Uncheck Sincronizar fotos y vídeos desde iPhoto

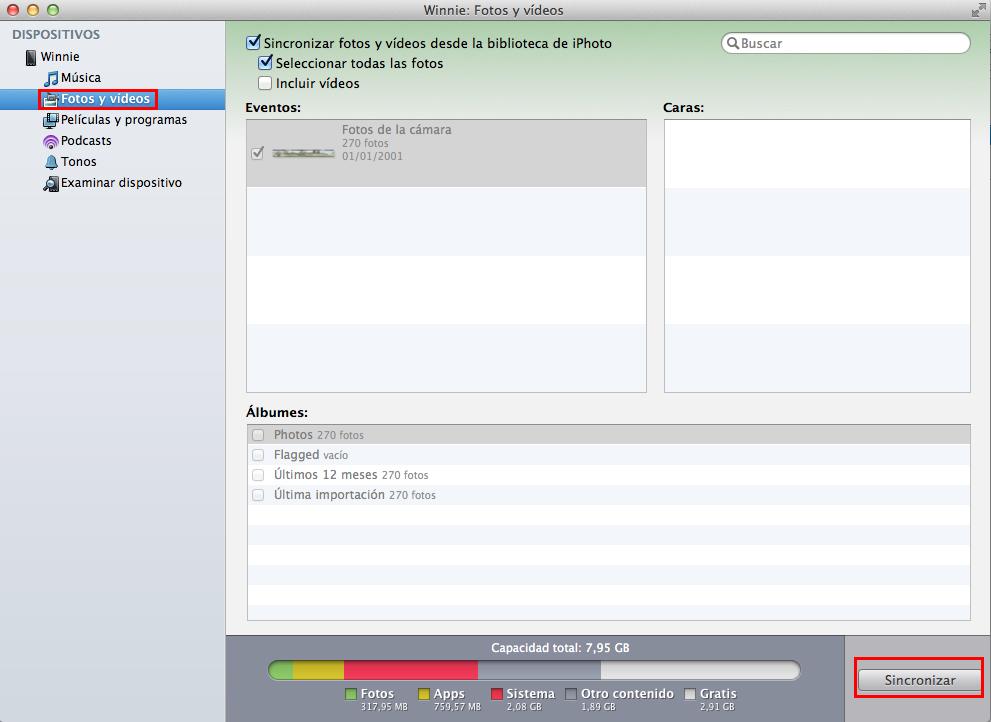pyautogui.click(x=253, y=43)
